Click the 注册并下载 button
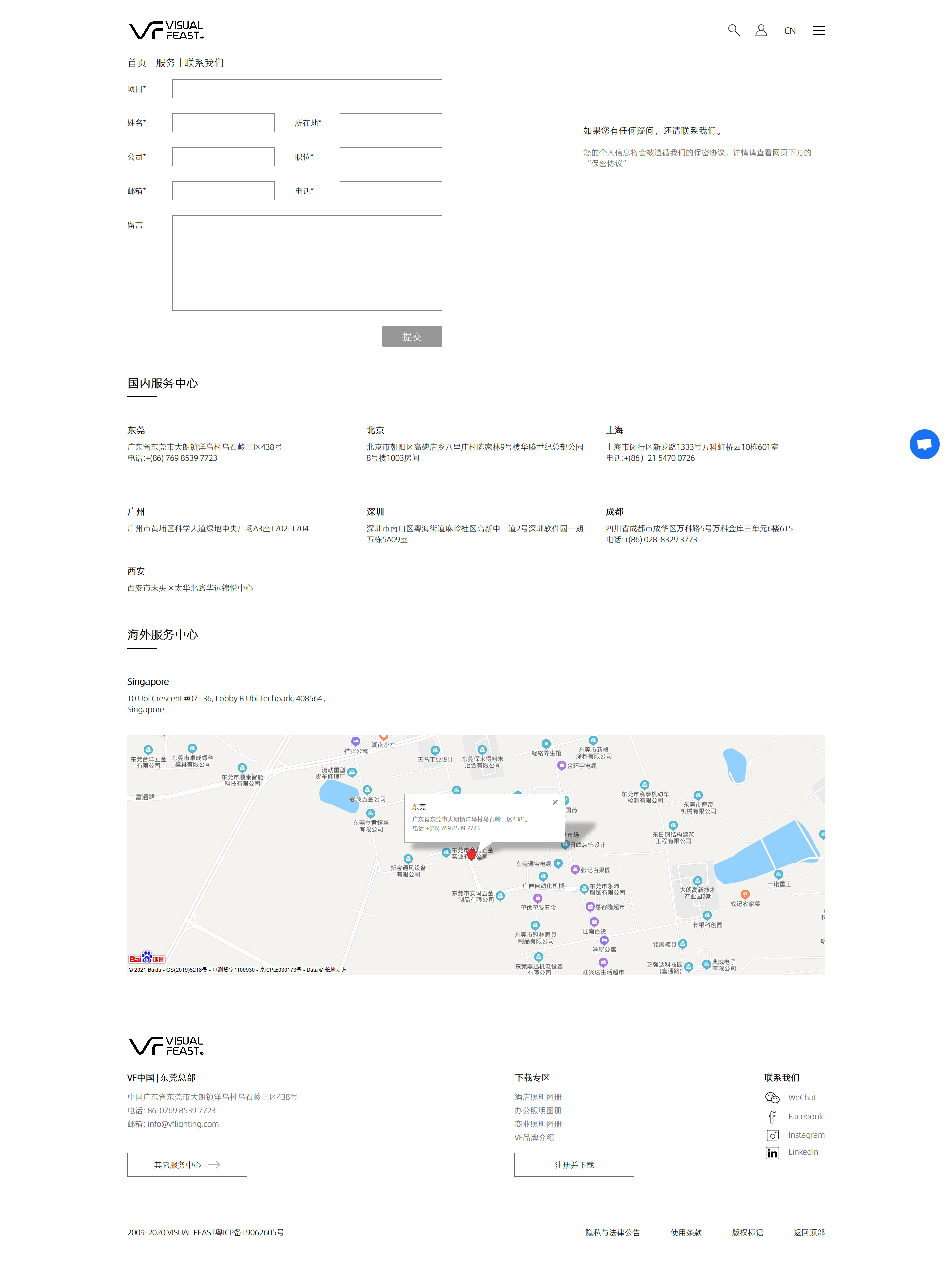This screenshot has height=1273, width=952. pyautogui.click(x=574, y=1165)
